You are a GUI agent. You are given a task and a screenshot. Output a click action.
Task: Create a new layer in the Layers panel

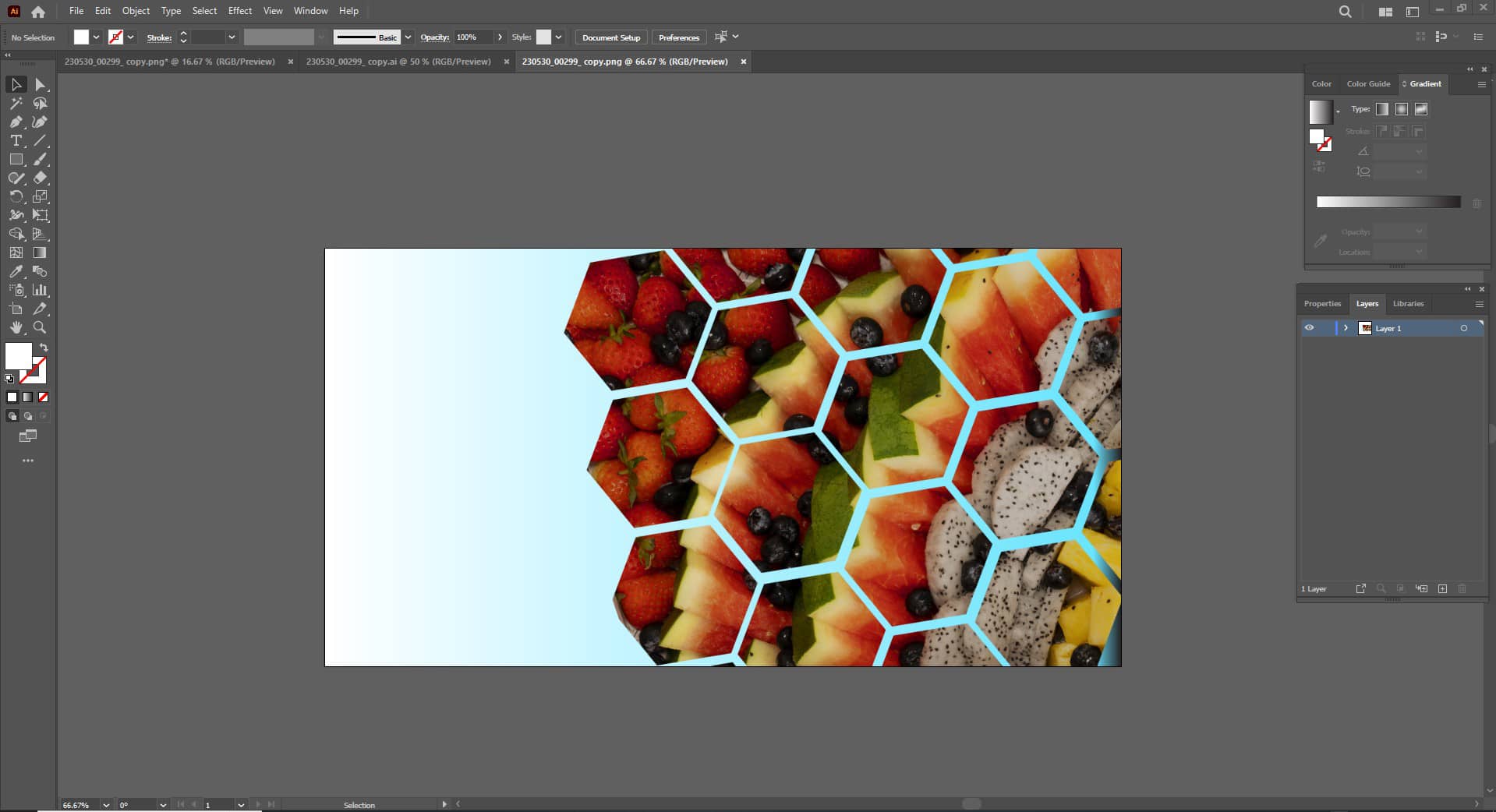click(x=1442, y=590)
